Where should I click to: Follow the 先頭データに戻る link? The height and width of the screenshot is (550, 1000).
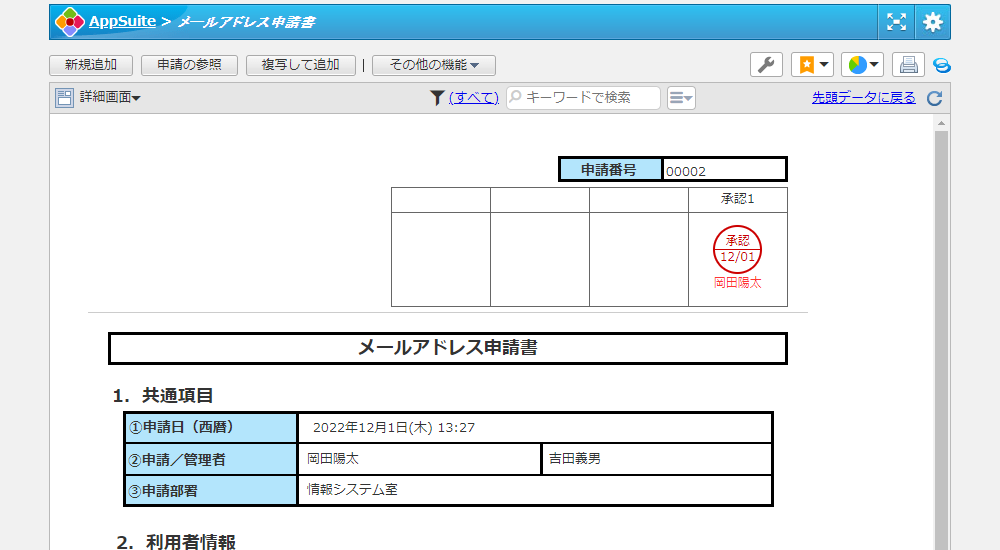point(863,97)
